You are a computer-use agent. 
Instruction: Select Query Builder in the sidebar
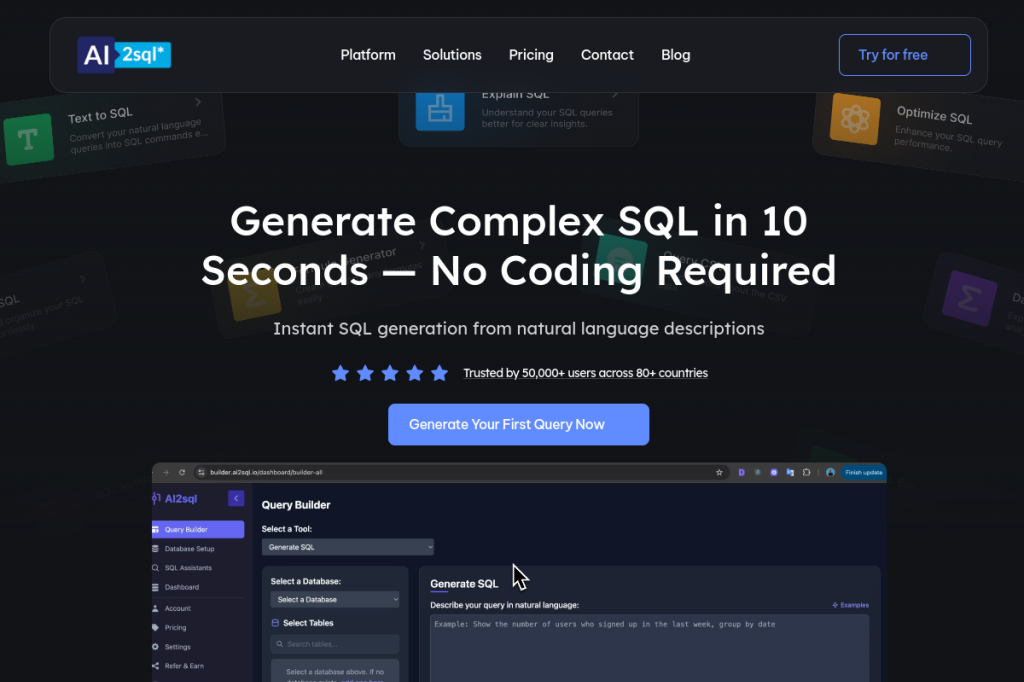tap(198, 529)
